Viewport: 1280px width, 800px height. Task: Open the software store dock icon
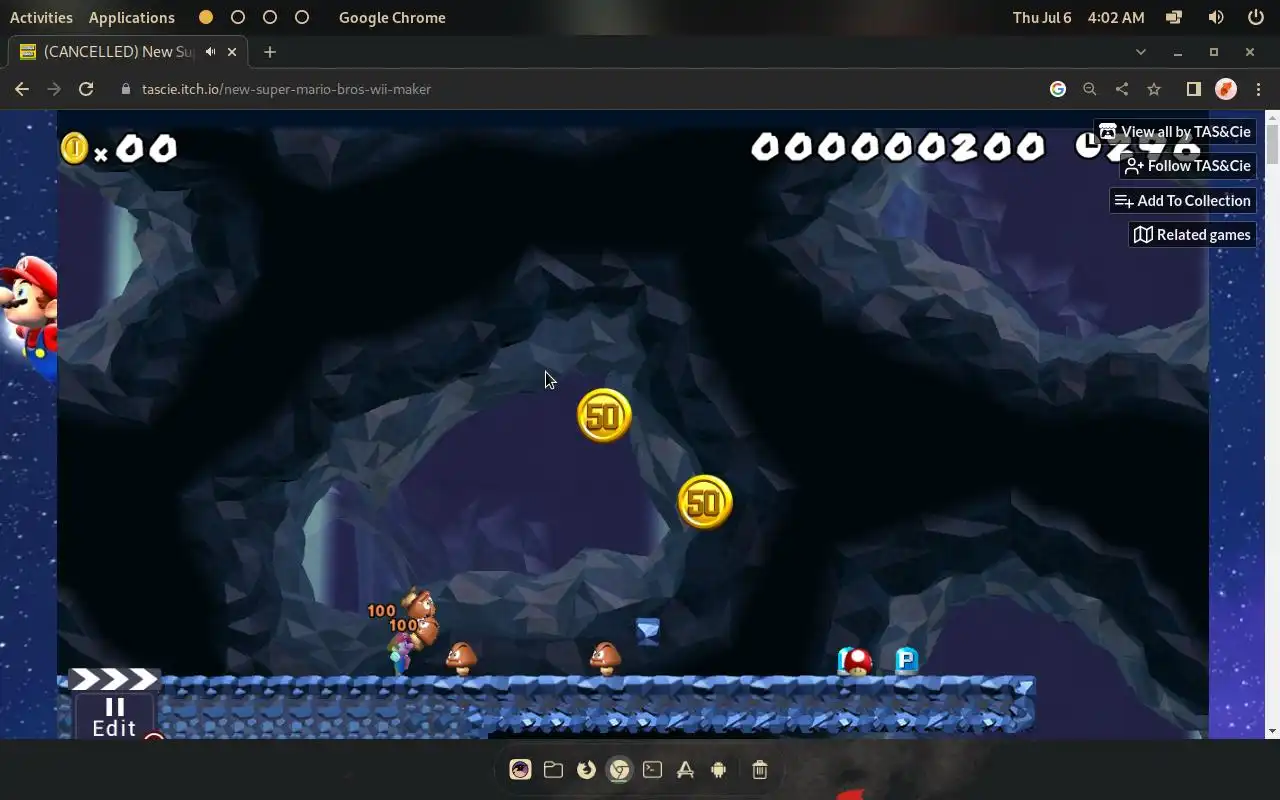coord(685,769)
